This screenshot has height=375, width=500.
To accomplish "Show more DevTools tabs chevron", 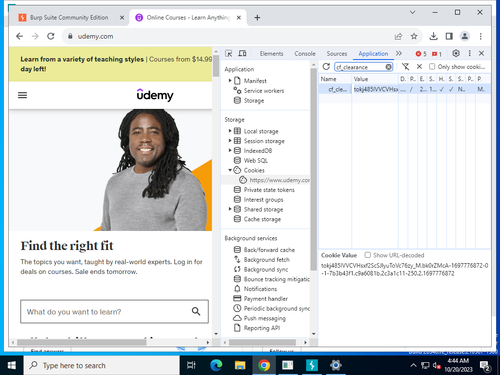I will point(399,53).
